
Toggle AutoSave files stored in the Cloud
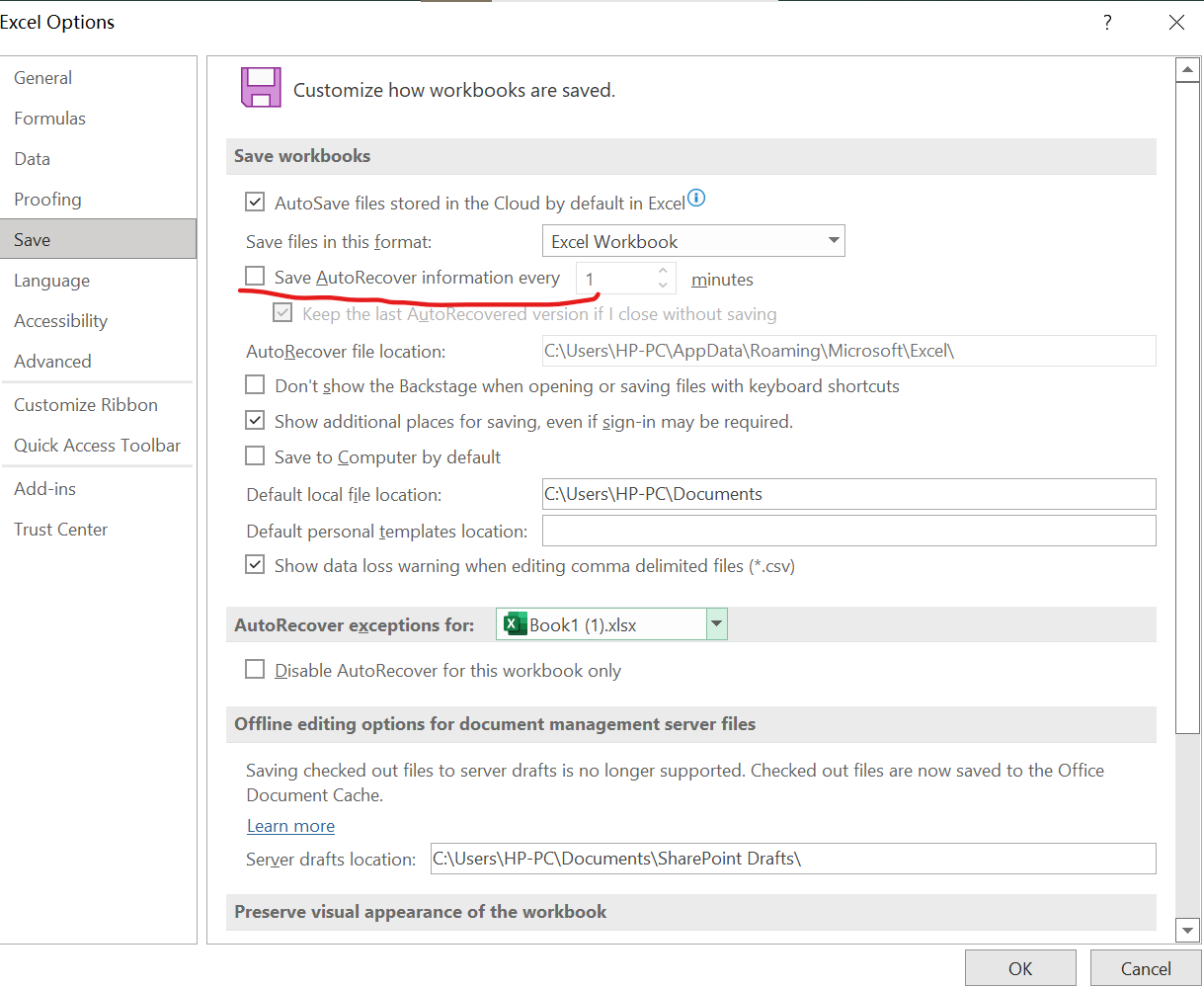click(255, 203)
